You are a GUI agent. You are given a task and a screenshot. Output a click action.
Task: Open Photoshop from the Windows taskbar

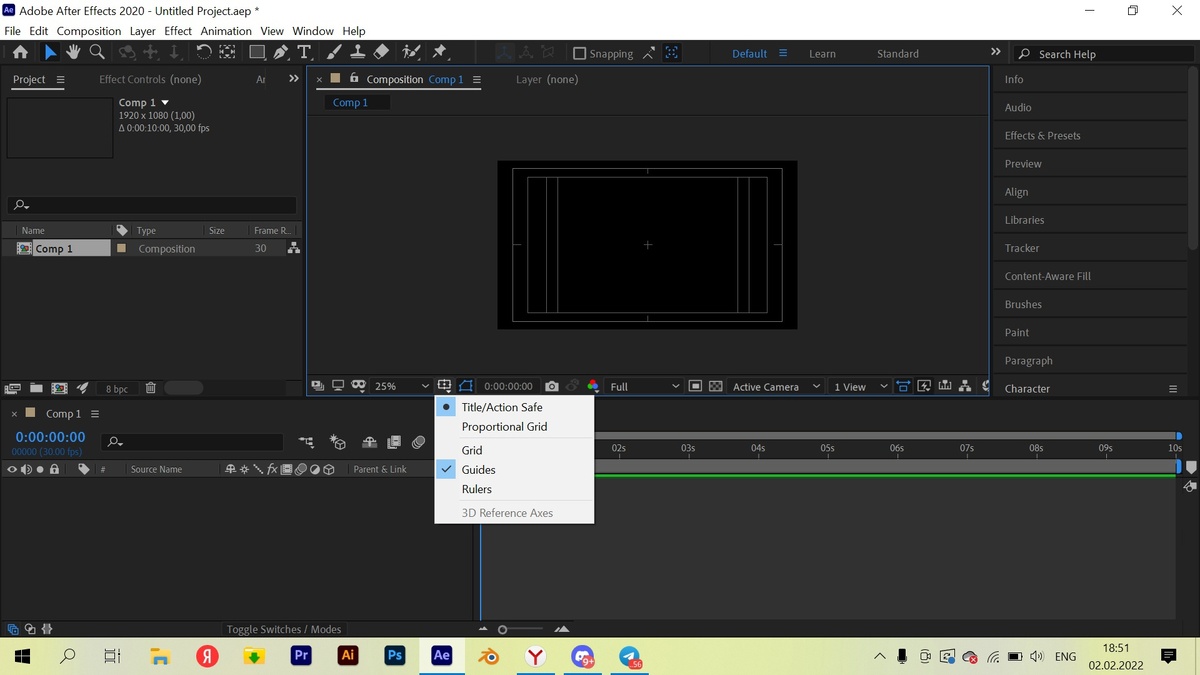395,656
